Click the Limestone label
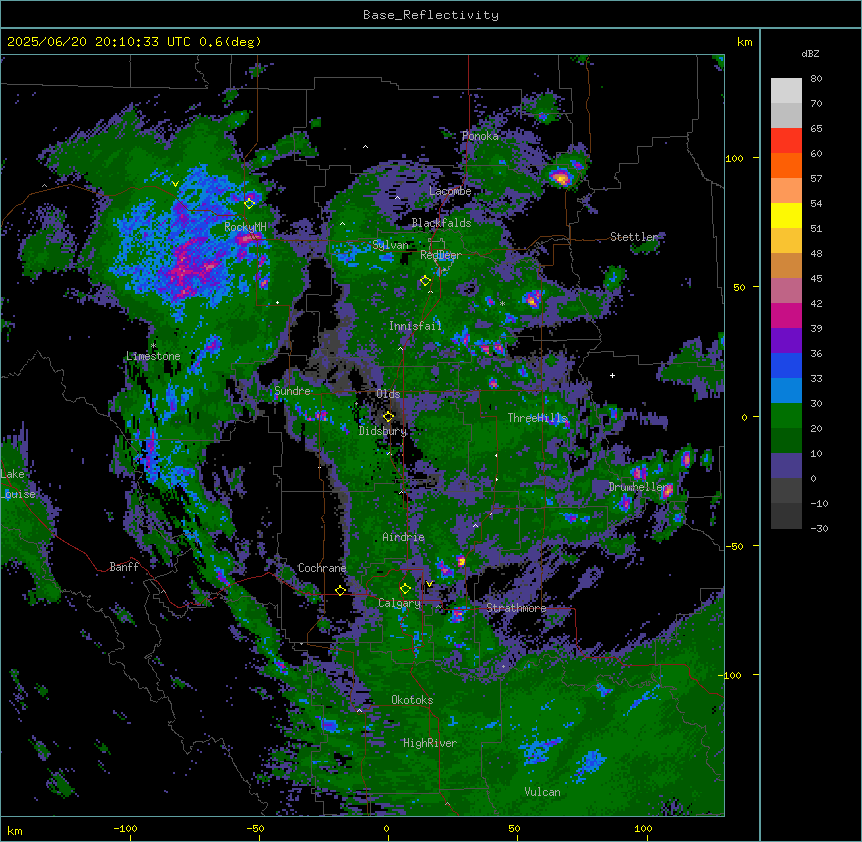 153,356
